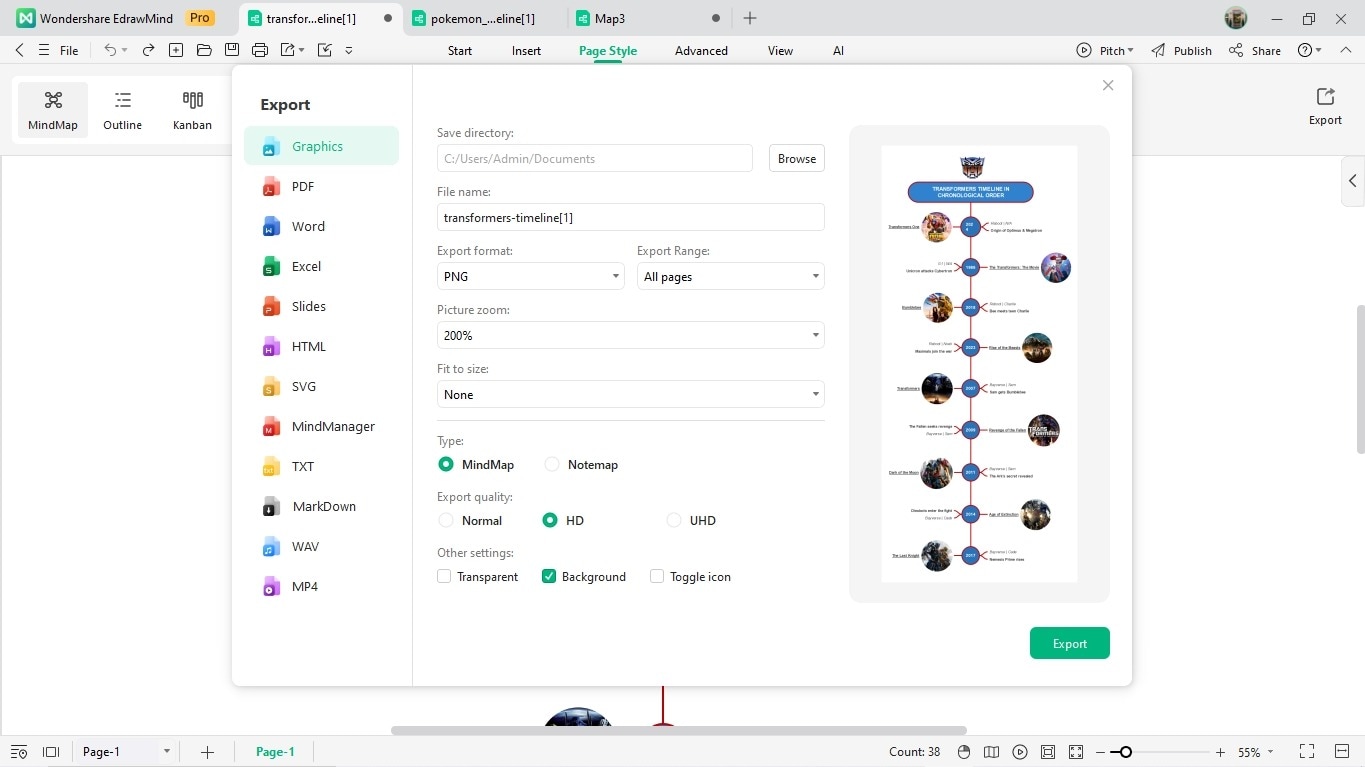Open file using folder icon

tap(204, 50)
